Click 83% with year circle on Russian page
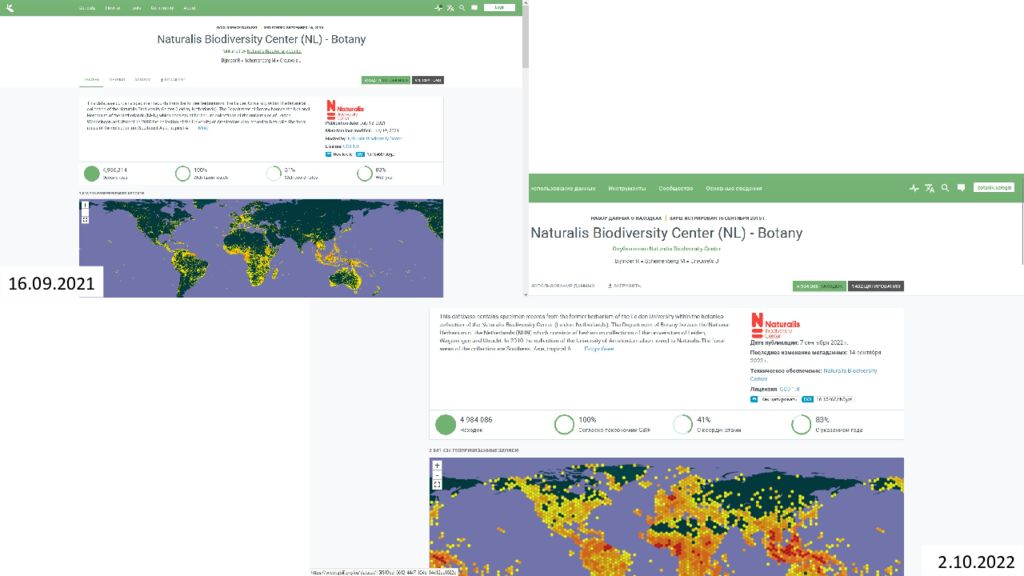This screenshot has width=1024, height=576. [x=801, y=424]
